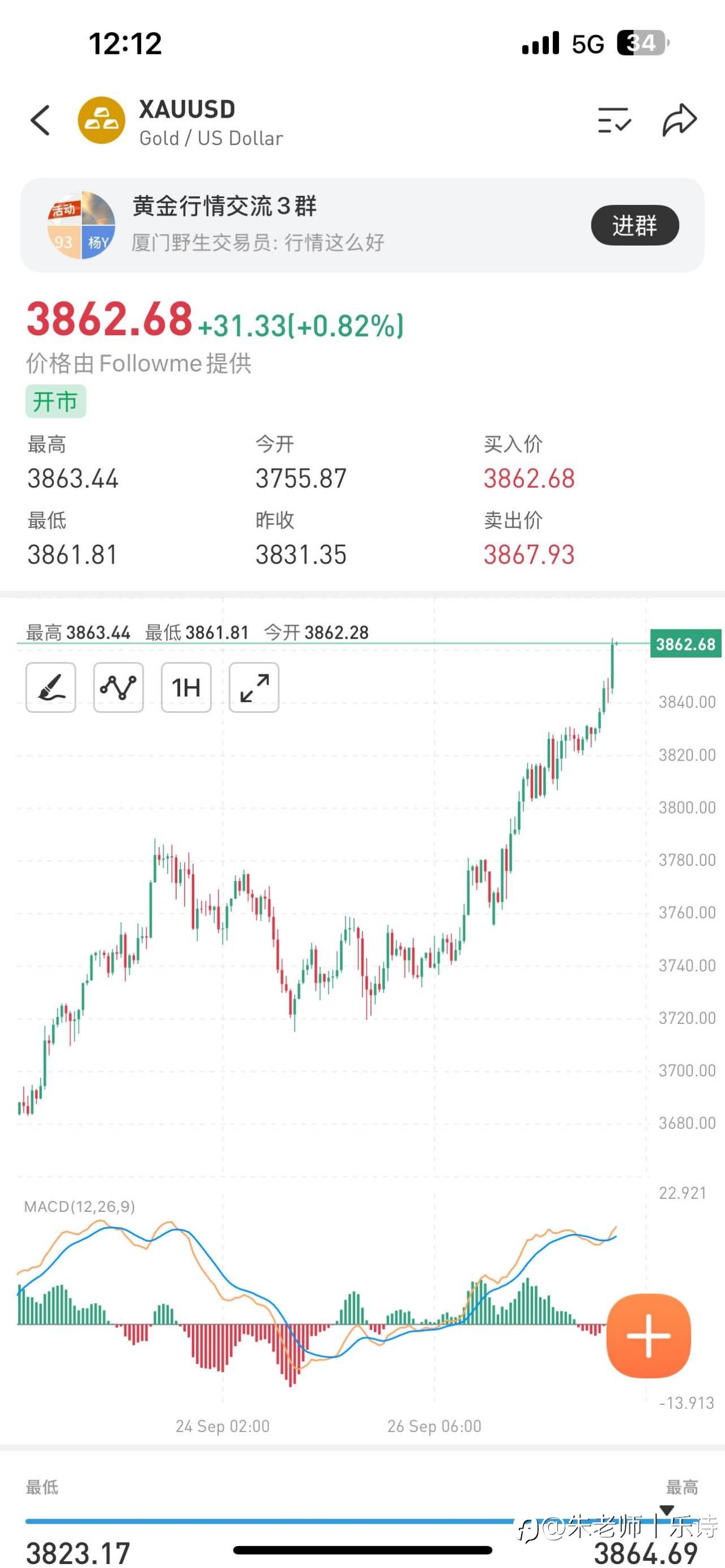Tap the group avatar thumbnail
This screenshot has width=725, height=1568.
pyautogui.click(x=81, y=225)
